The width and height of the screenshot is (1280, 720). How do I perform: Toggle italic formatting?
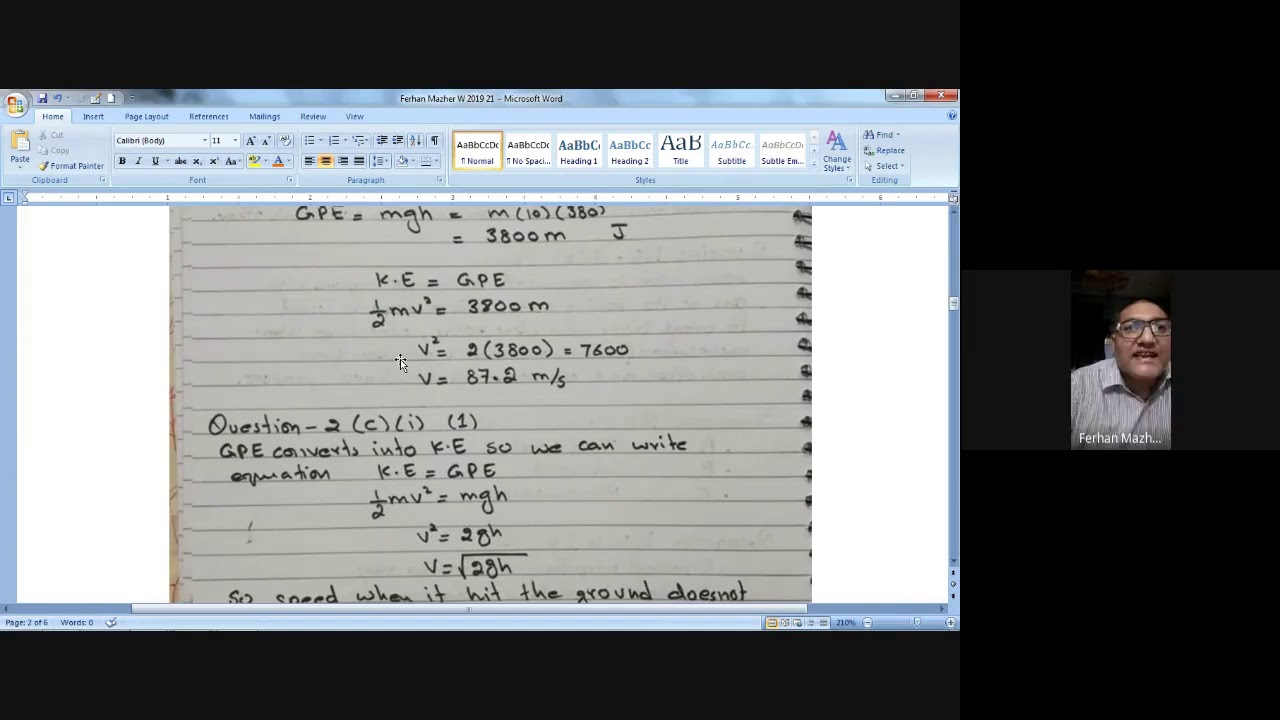pos(138,161)
